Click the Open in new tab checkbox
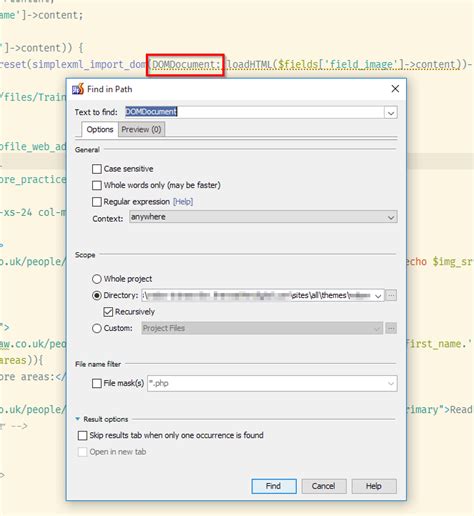Screen dimensions: 474x516 point(82,452)
